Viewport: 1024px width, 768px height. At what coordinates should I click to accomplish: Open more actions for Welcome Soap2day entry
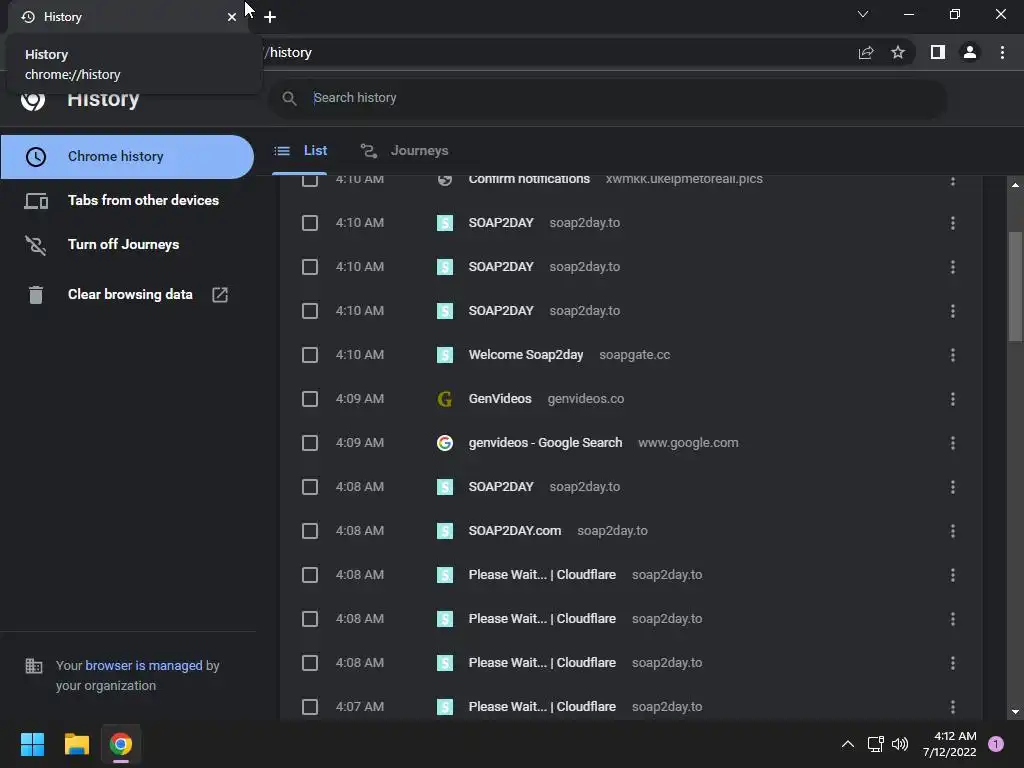953,355
